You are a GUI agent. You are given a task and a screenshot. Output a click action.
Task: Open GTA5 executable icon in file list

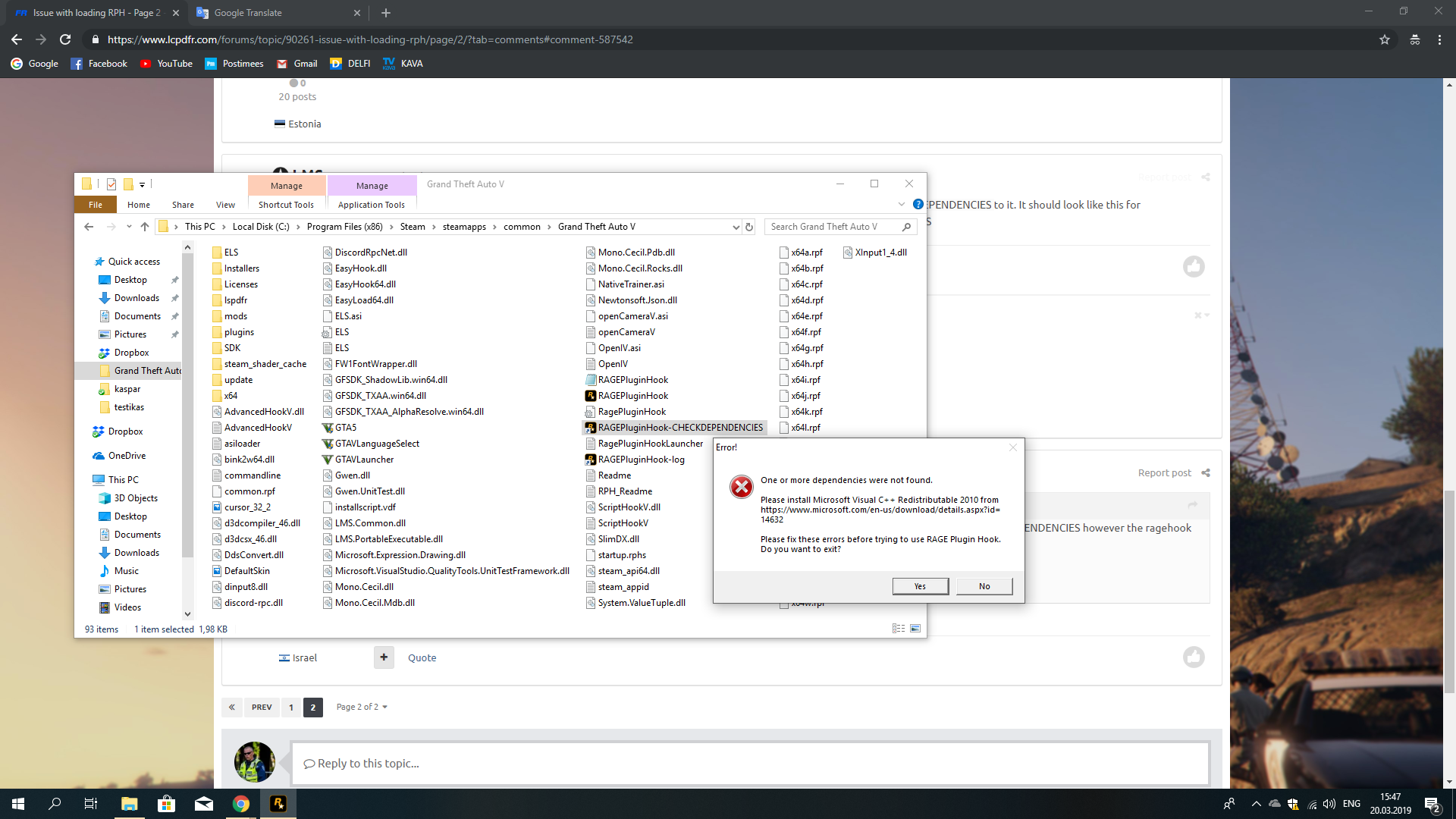pos(328,428)
